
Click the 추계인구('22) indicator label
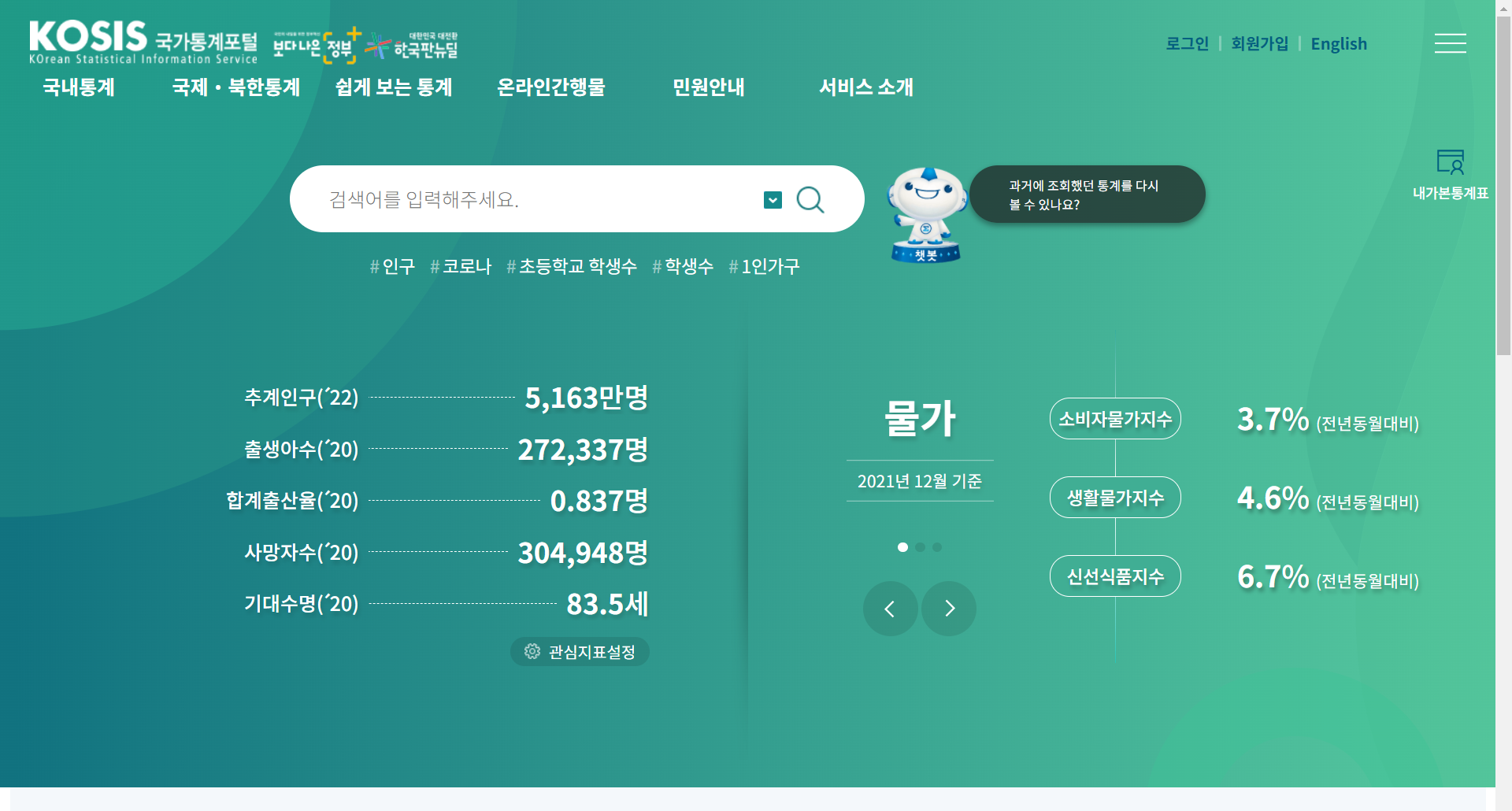[302, 398]
